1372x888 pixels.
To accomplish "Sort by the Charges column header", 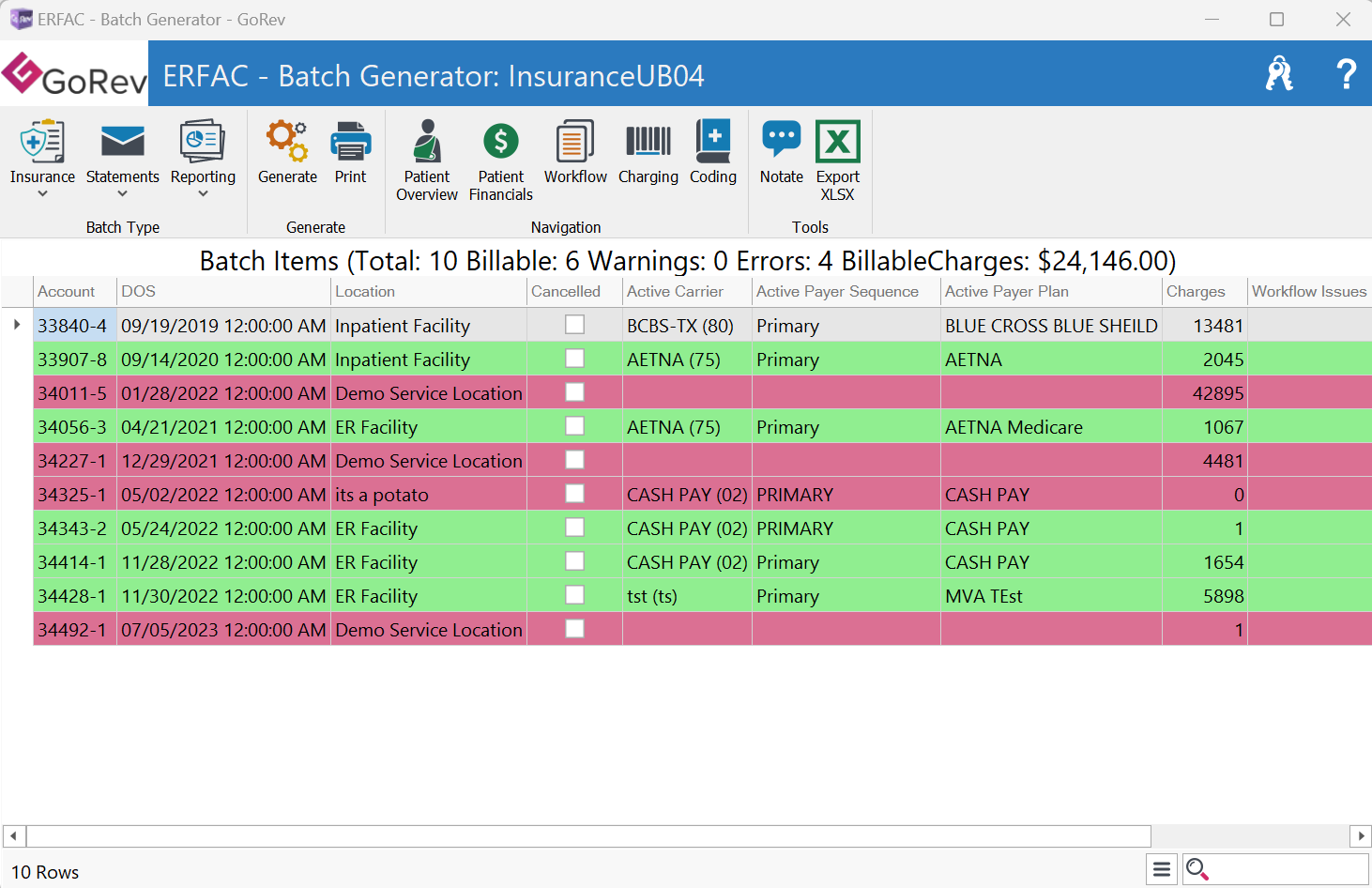I will pos(1205,292).
